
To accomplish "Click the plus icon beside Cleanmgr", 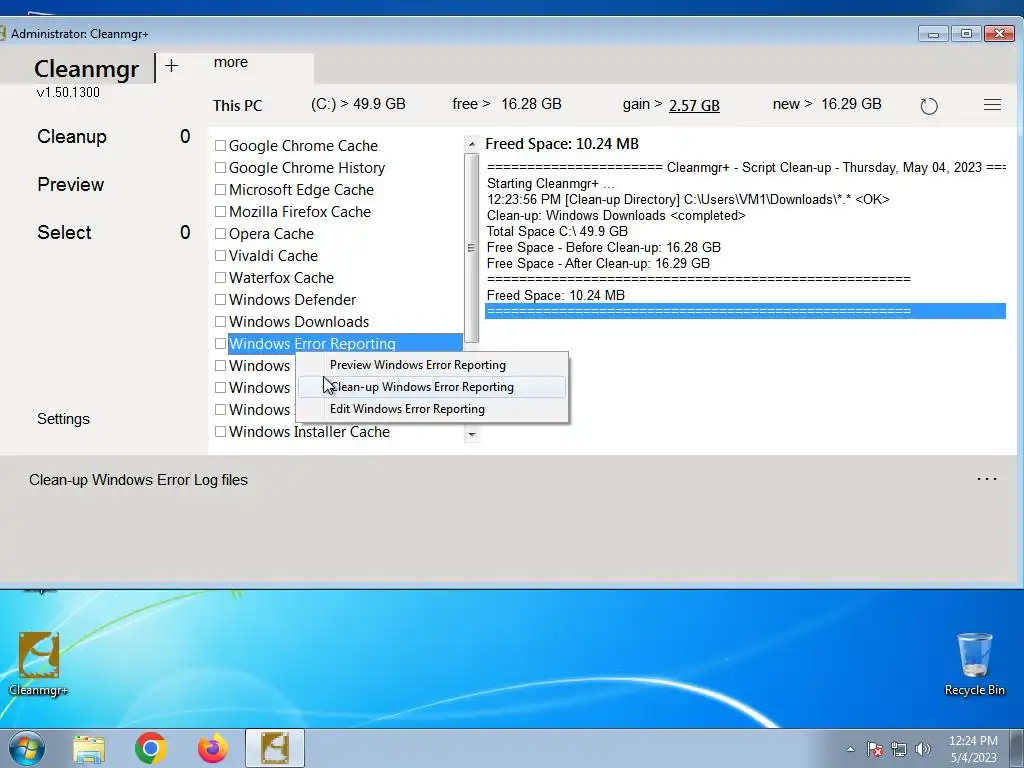I will [x=171, y=66].
